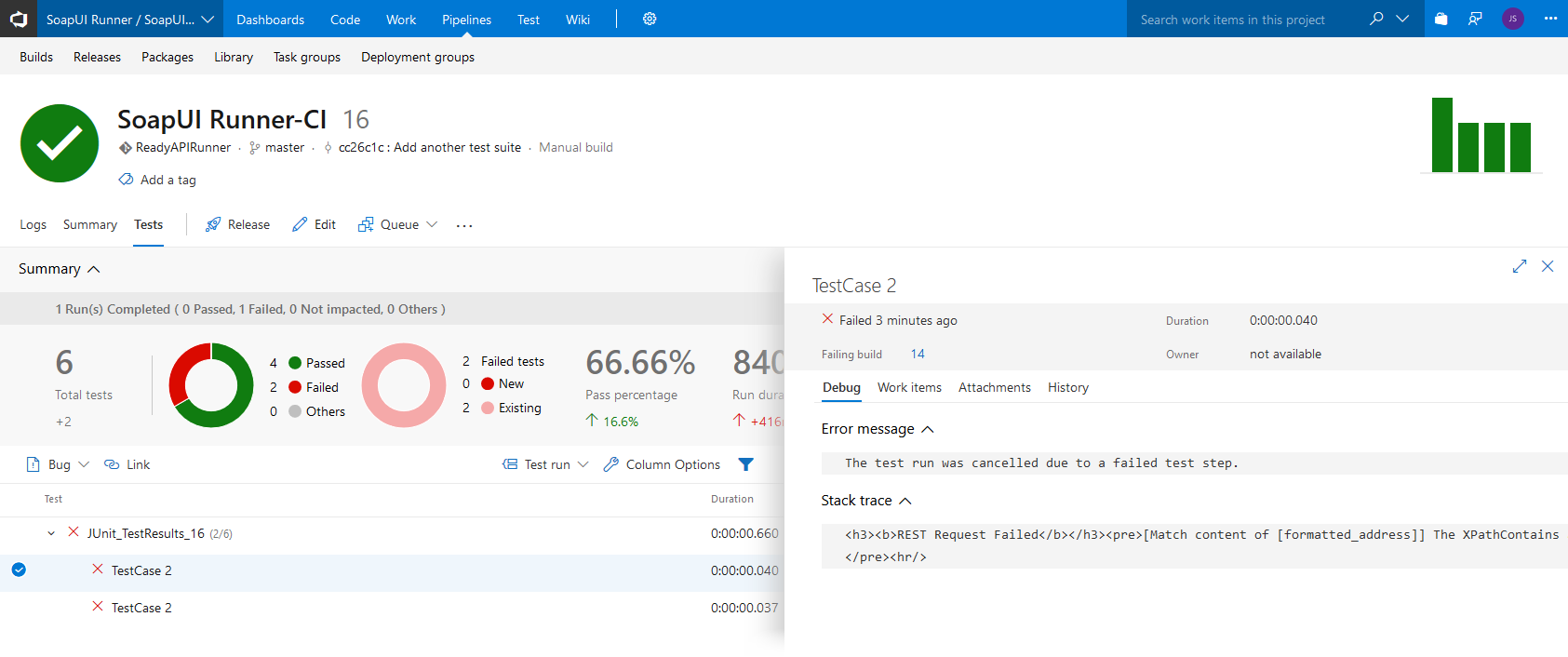Click the Add a tag icon

click(126, 179)
